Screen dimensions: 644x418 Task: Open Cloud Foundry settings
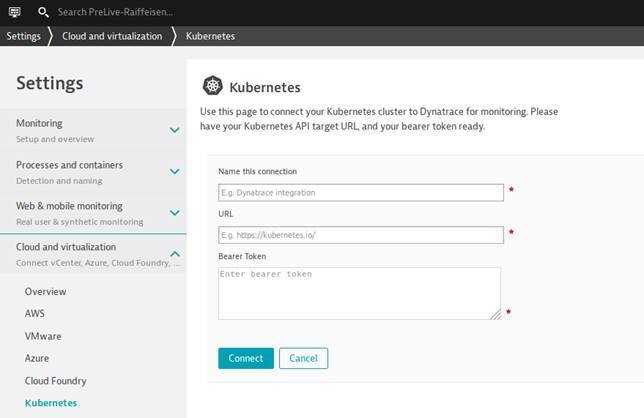tap(56, 381)
